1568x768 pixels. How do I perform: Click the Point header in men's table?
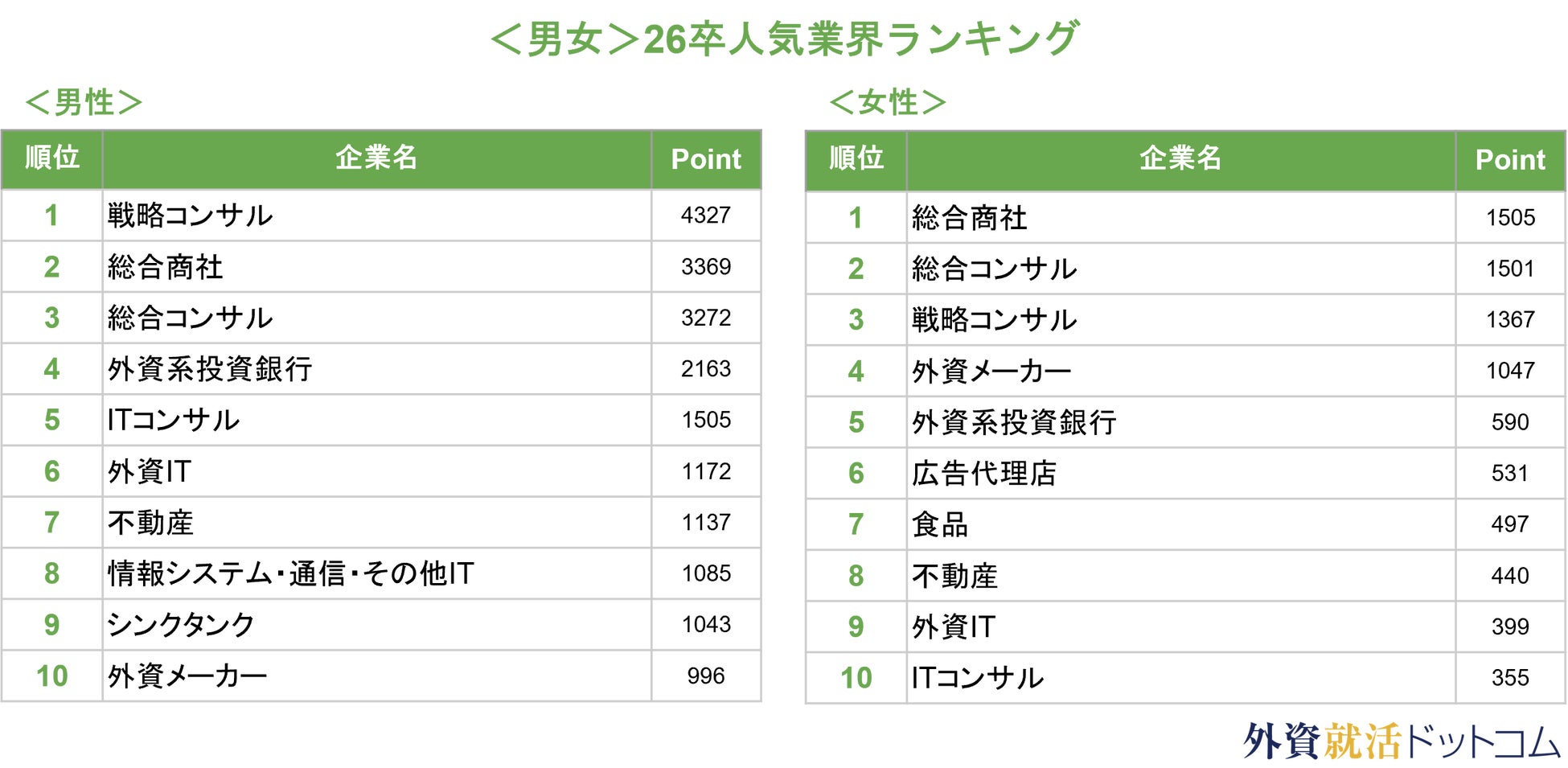tap(705, 159)
